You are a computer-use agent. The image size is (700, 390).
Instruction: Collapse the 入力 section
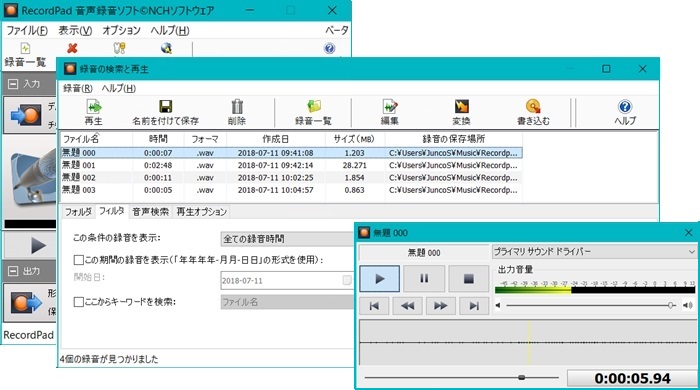13,84
